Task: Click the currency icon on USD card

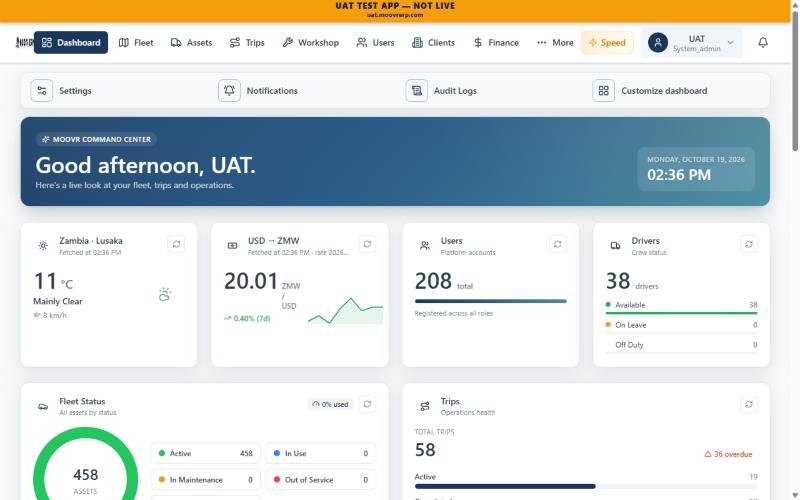Action: tap(232, 246)
